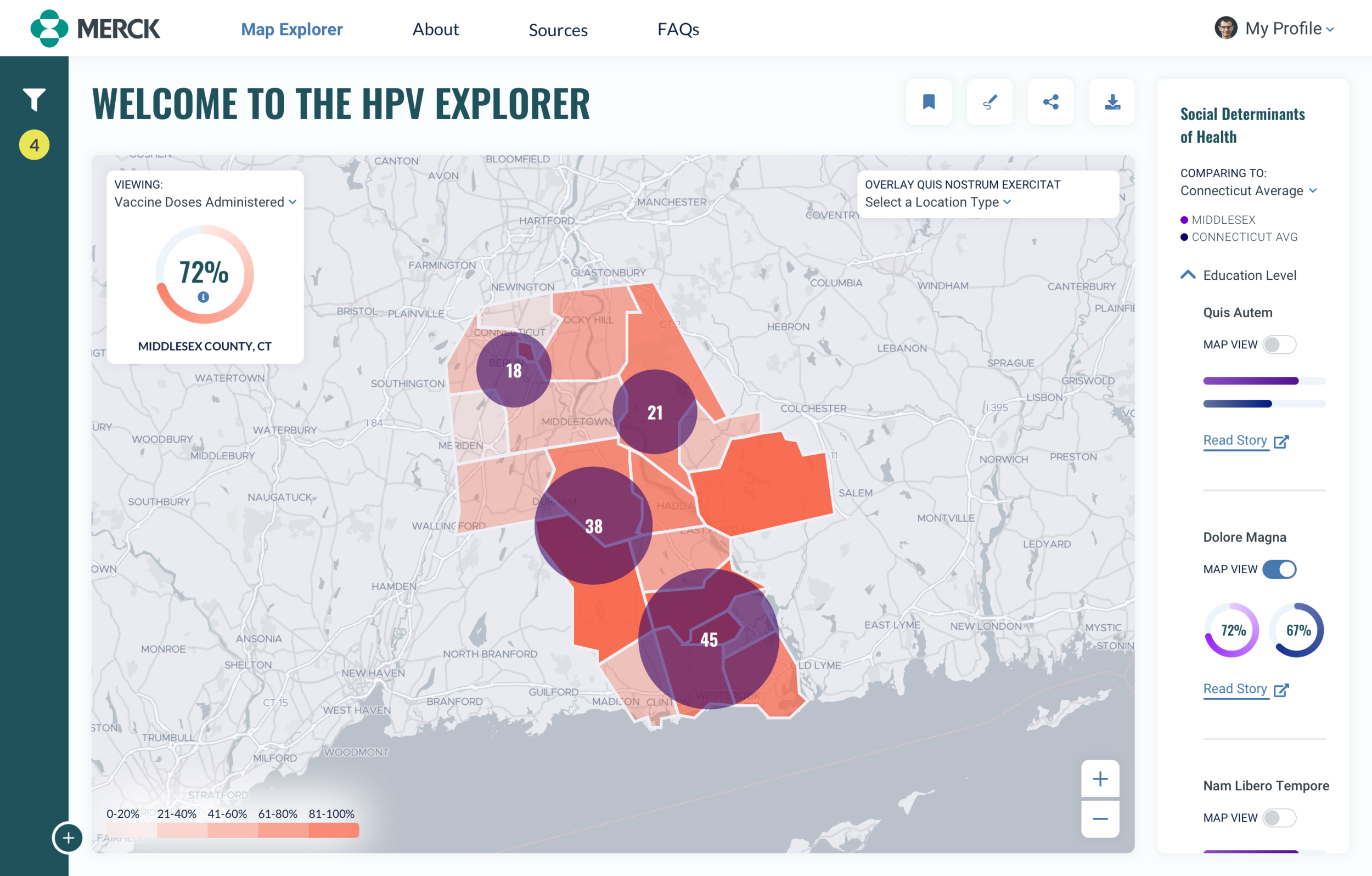Click the HARTFORD map label

click(x=547, y=220)
